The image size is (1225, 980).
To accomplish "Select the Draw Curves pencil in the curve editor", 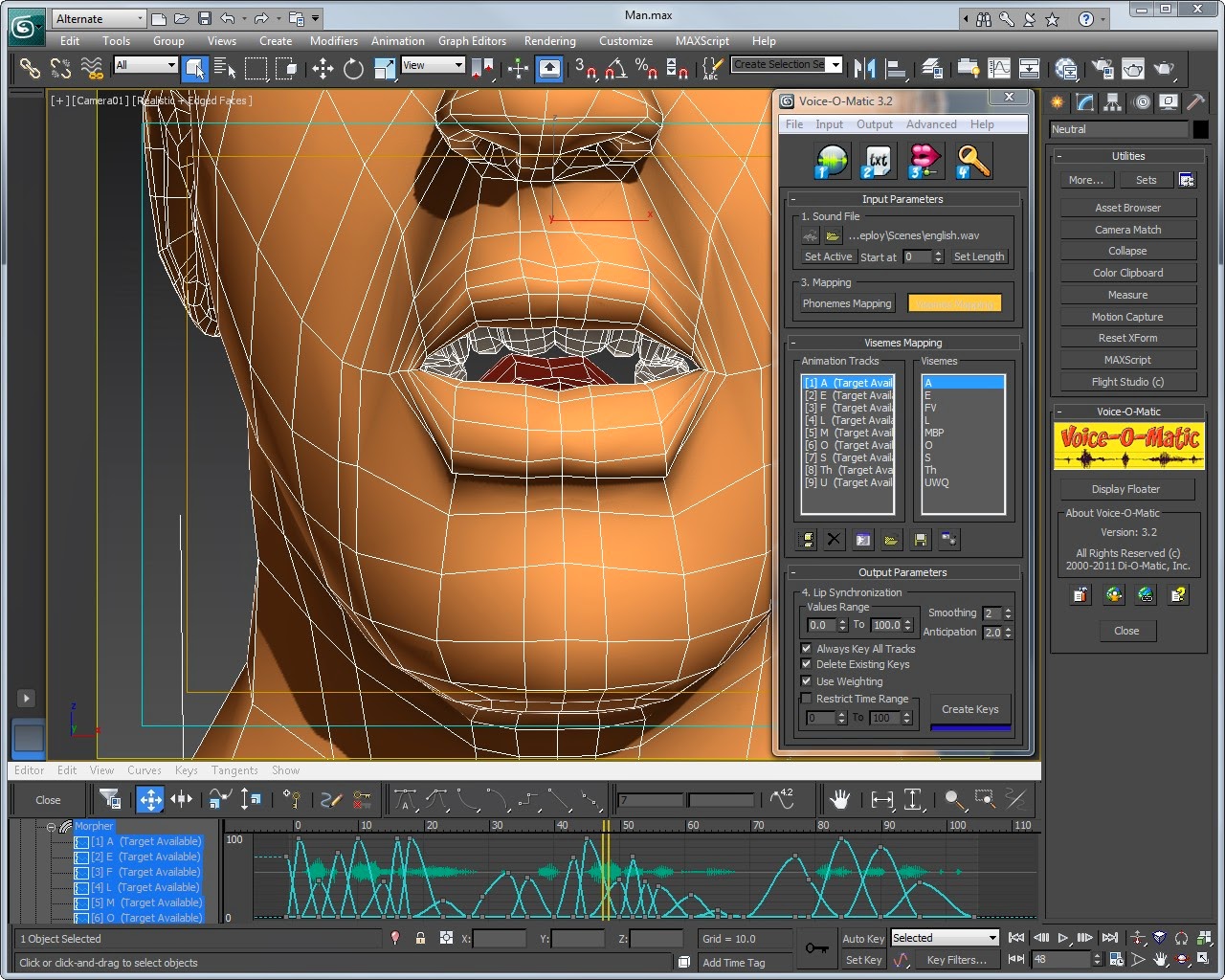I will pyautogui.click(x=332, y=799).
